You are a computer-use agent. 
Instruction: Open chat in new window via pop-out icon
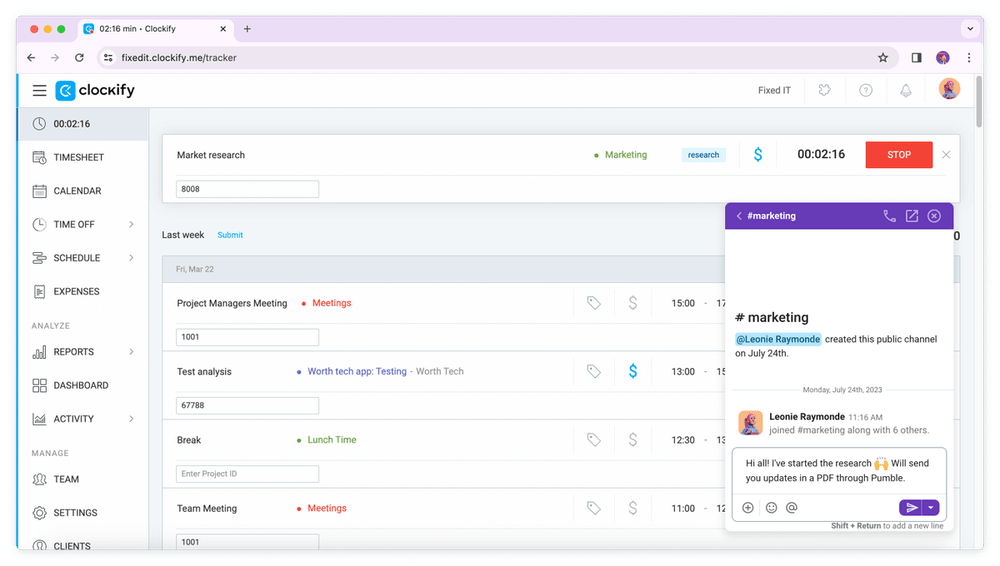(912, 216)
